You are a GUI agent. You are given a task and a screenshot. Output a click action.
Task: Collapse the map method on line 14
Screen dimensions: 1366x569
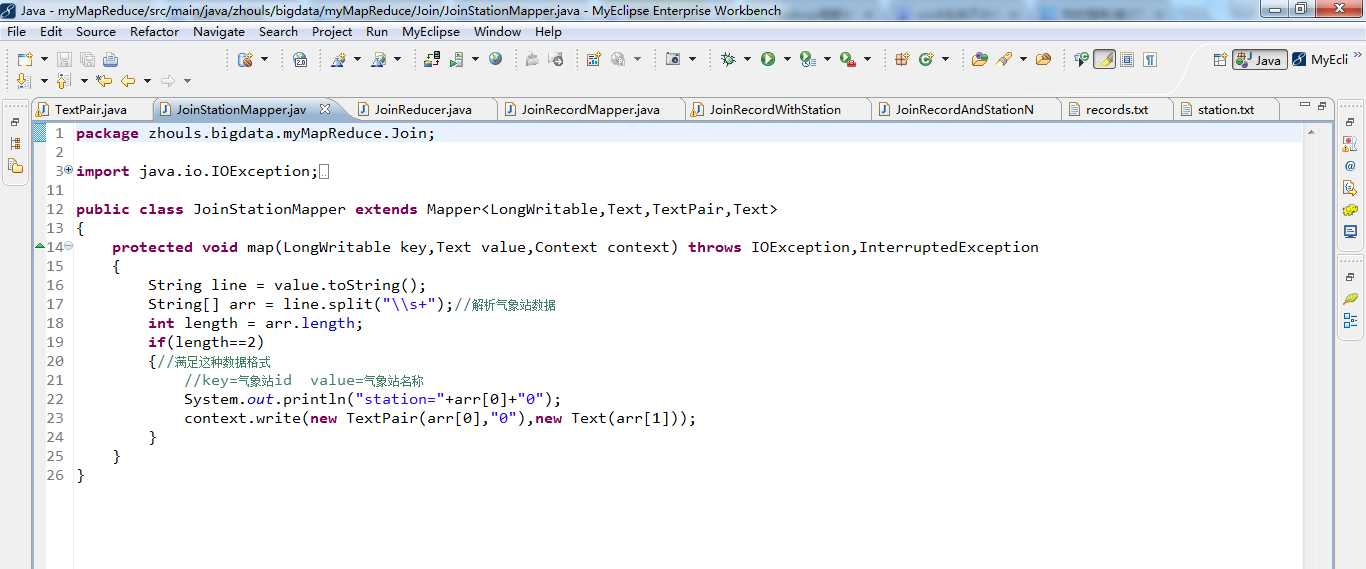pos(68,247)
